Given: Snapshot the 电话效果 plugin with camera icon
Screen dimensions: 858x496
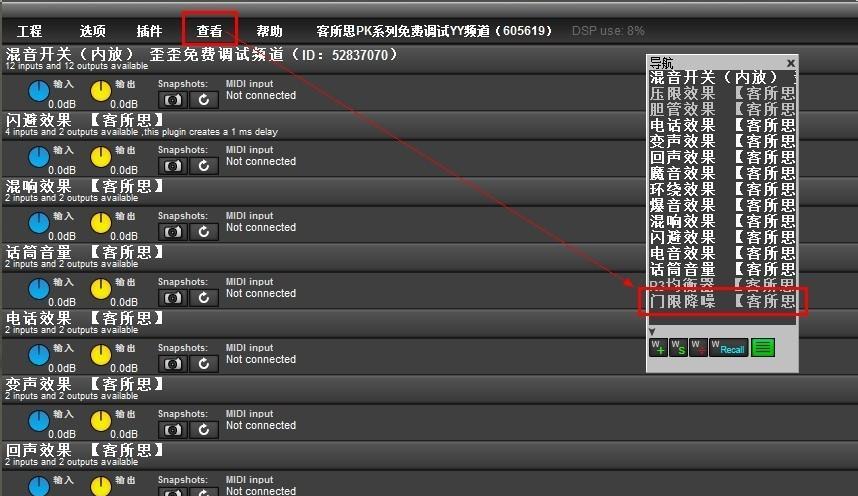Looking at the screenshot, I should (x=173, y=364).
